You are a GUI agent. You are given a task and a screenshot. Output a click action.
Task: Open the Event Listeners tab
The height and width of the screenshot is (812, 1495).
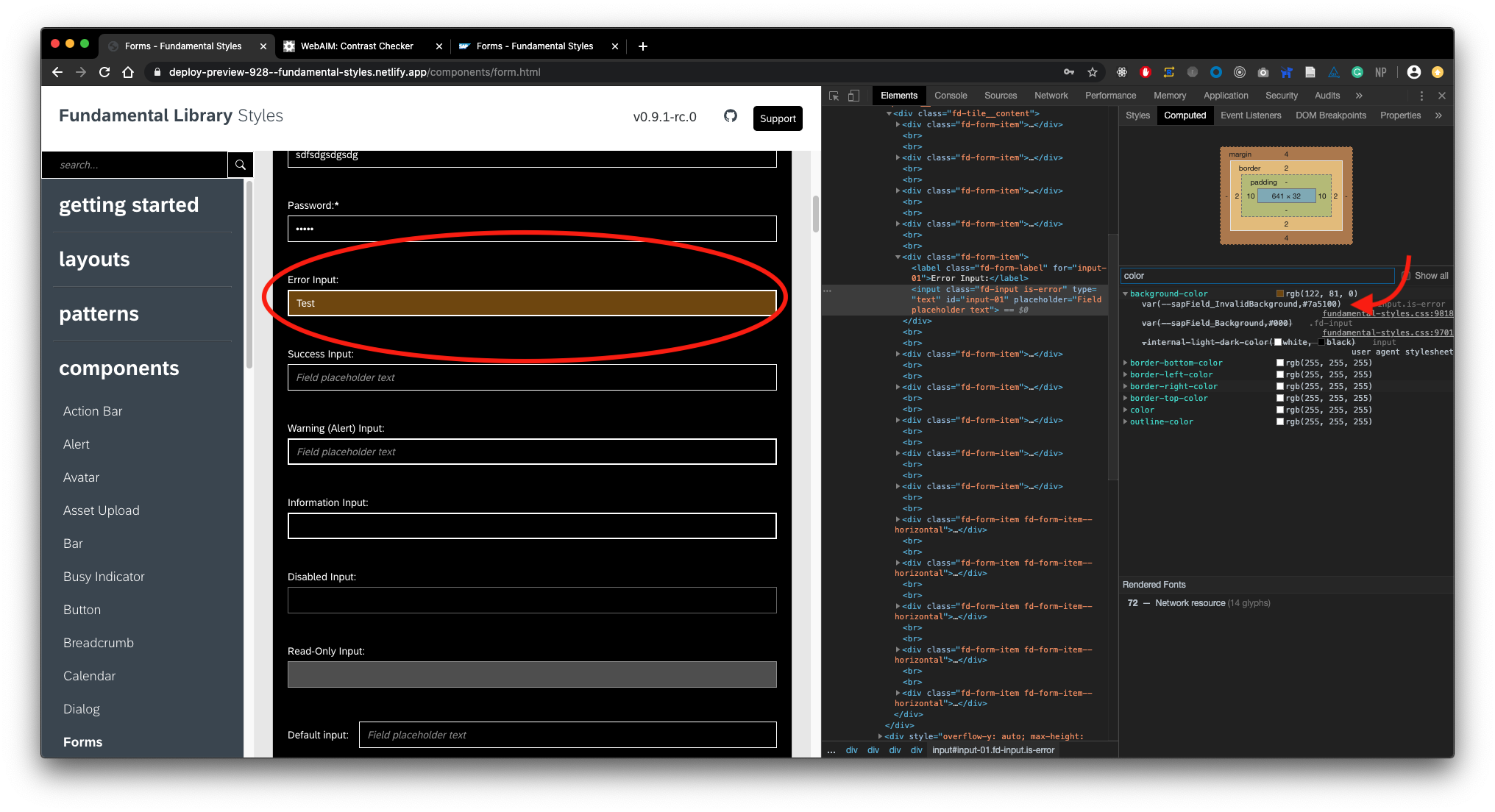coord(1251,115)
